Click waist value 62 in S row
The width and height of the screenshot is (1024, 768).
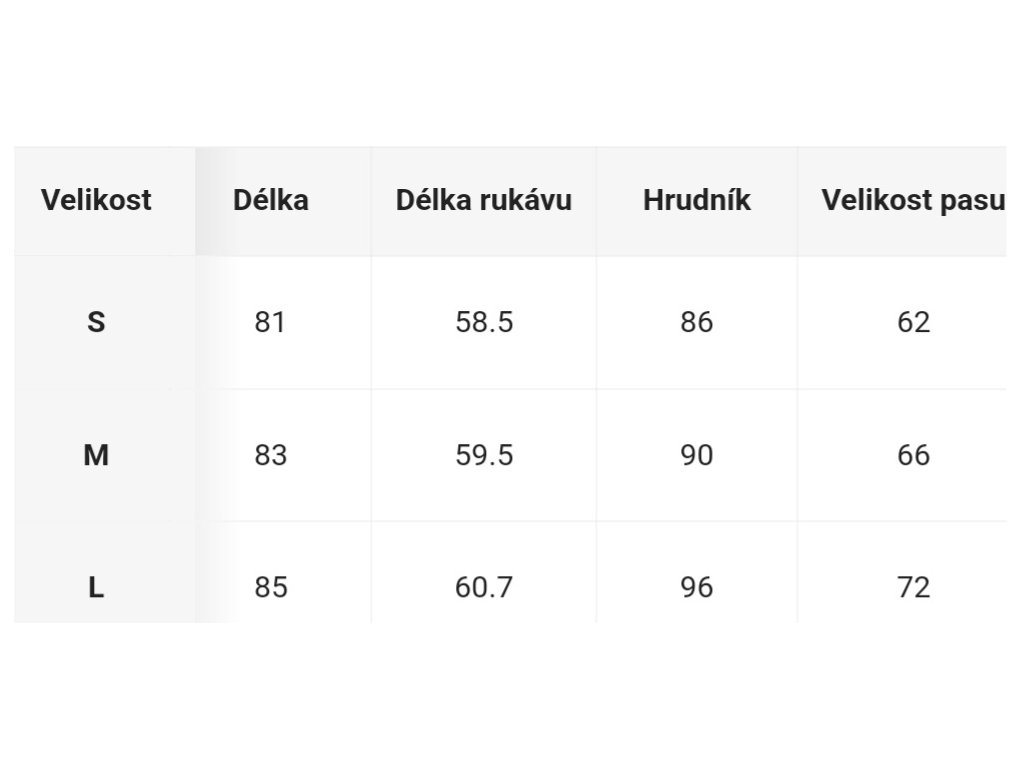point(913,322)
